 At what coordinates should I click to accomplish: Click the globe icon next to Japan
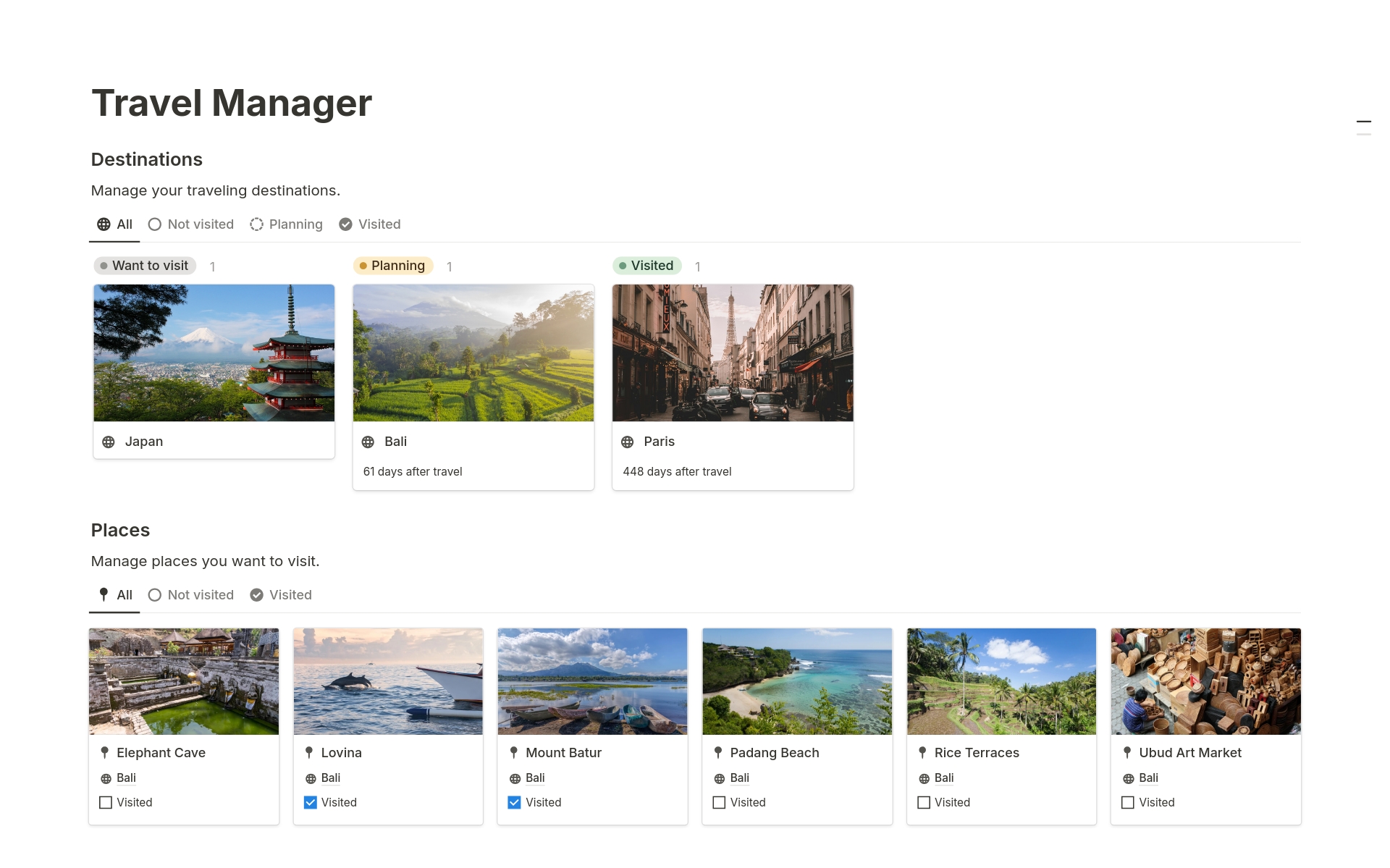(x=109, y=441)
